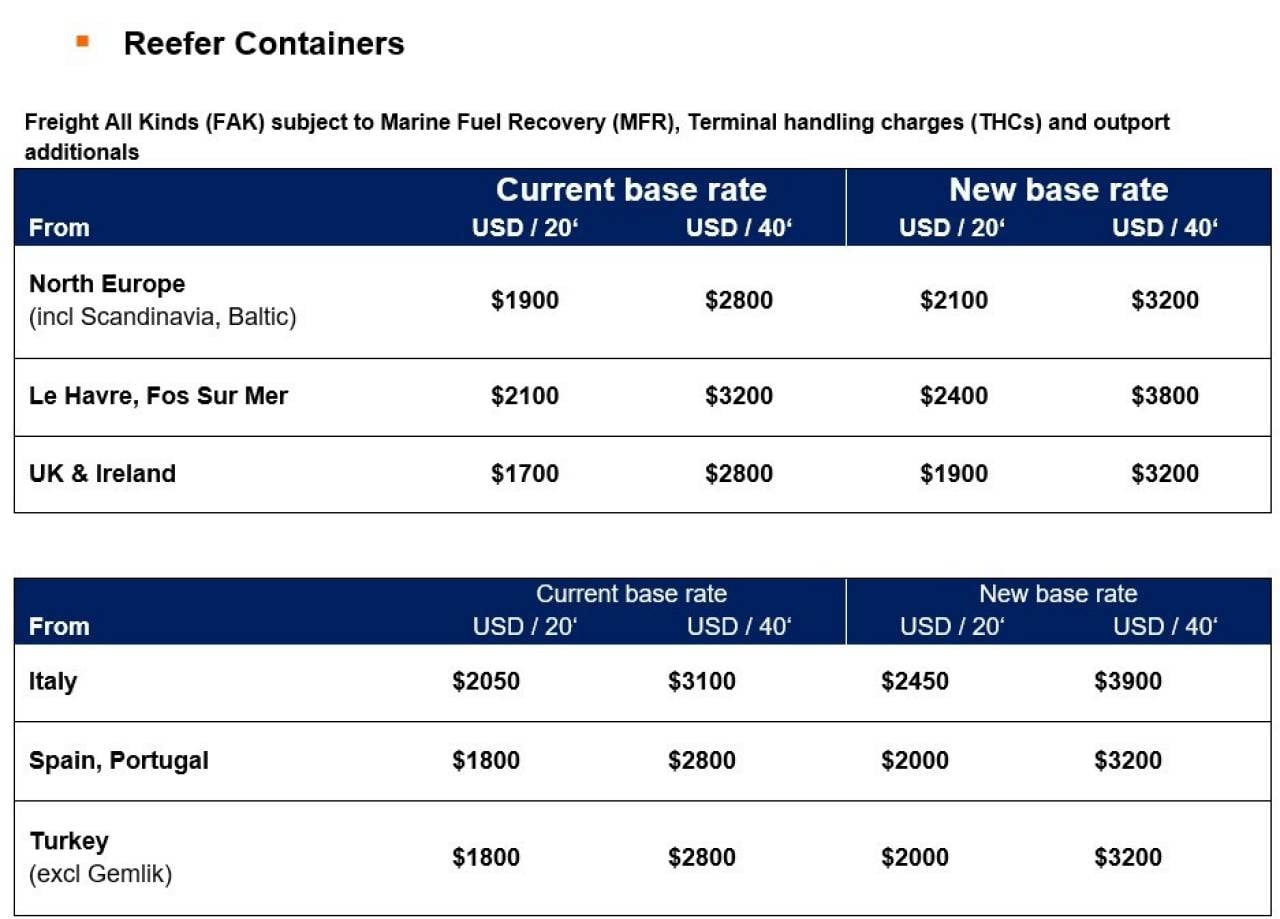Click Italy current 20' rate $2050
The image size is (1280, 919).
pos(486,682)
